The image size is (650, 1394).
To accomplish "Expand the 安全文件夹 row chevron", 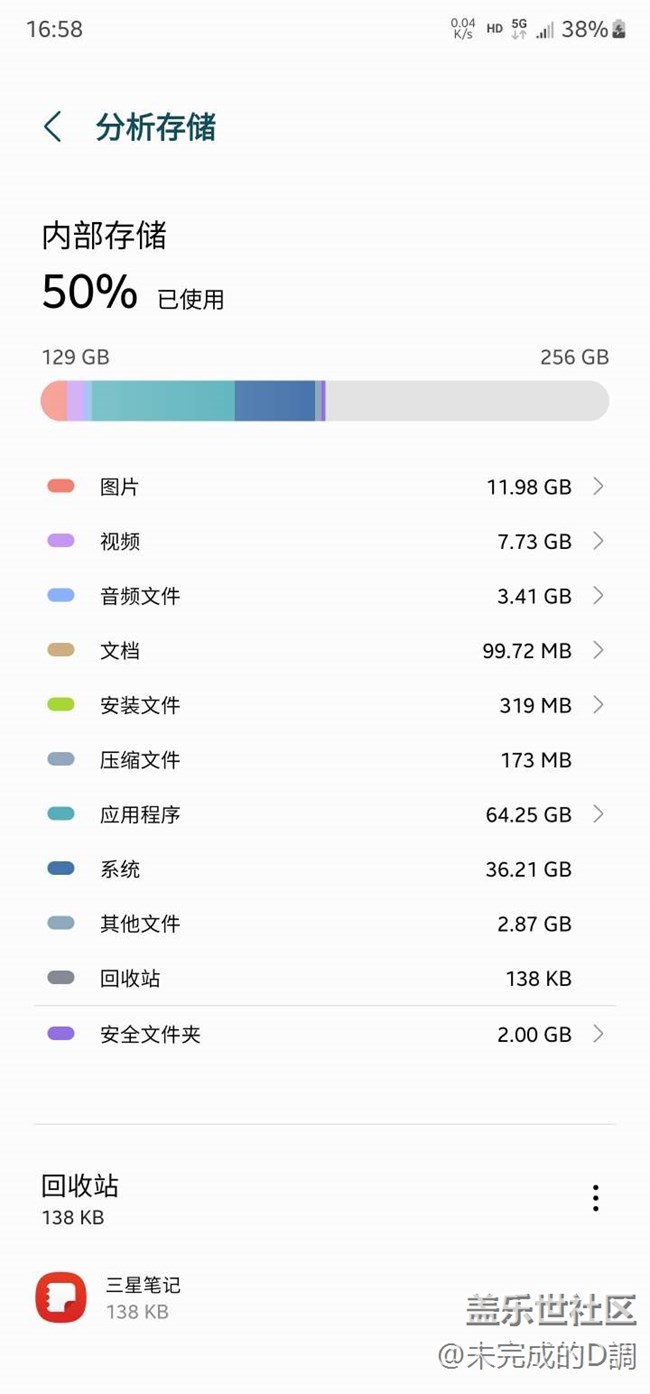I will pos(598,1033).
